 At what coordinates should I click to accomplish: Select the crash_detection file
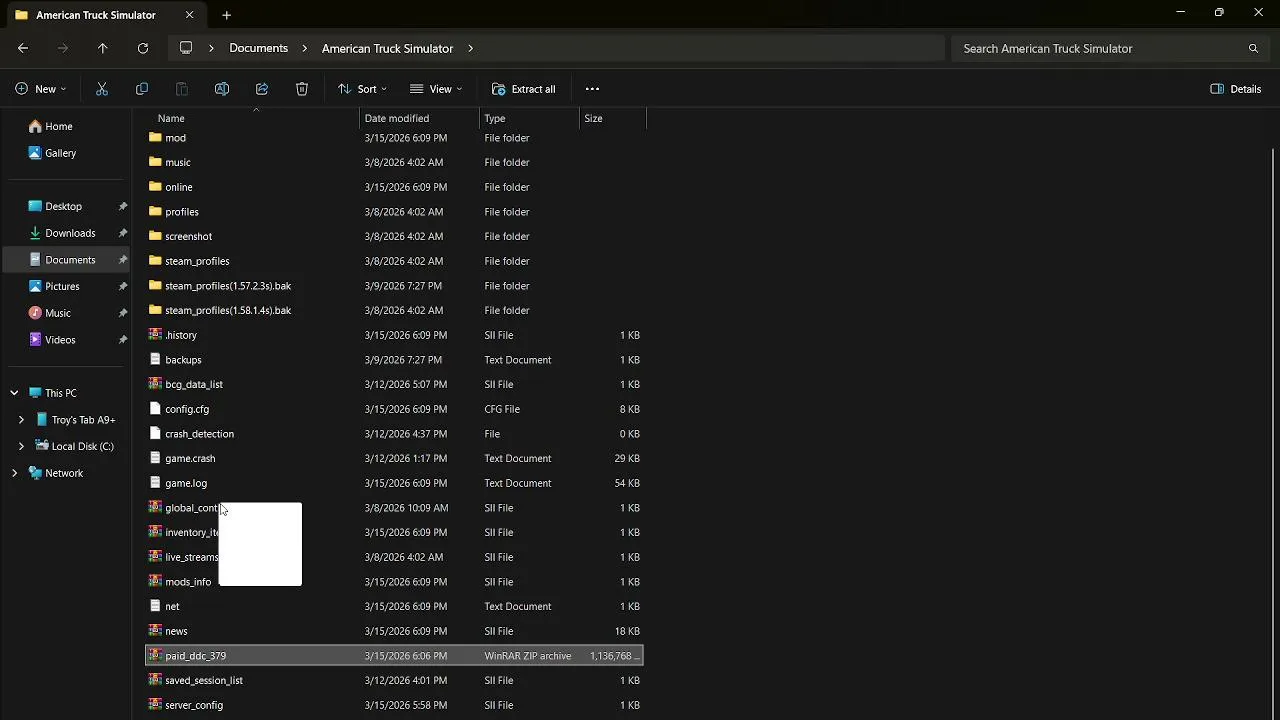pyautogui.click(x=394, y=434)
